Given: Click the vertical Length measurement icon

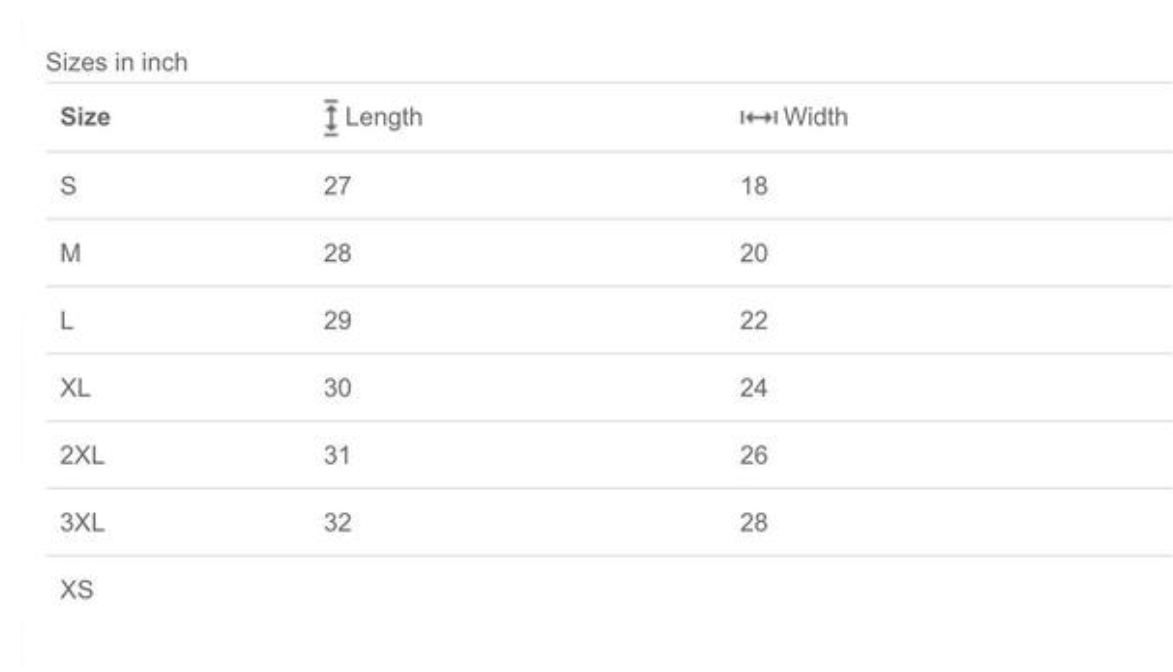Looking at the screenshot, I should coord(331,119).
